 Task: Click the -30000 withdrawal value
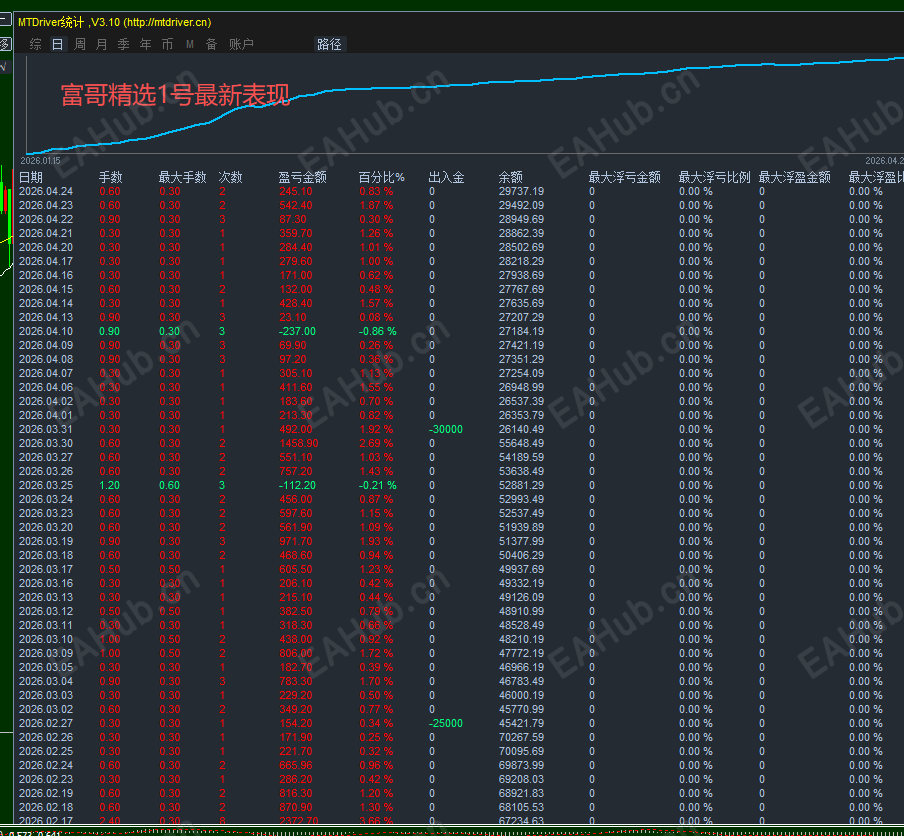point(446,430)
